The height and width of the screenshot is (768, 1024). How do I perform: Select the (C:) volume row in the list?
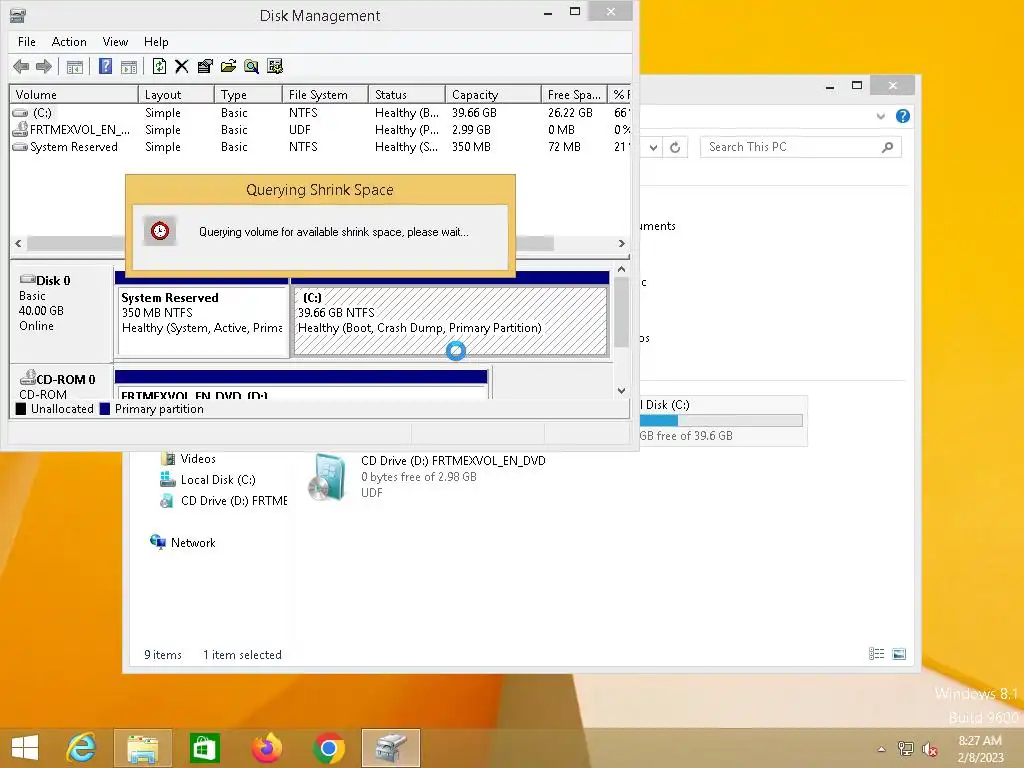320,113
